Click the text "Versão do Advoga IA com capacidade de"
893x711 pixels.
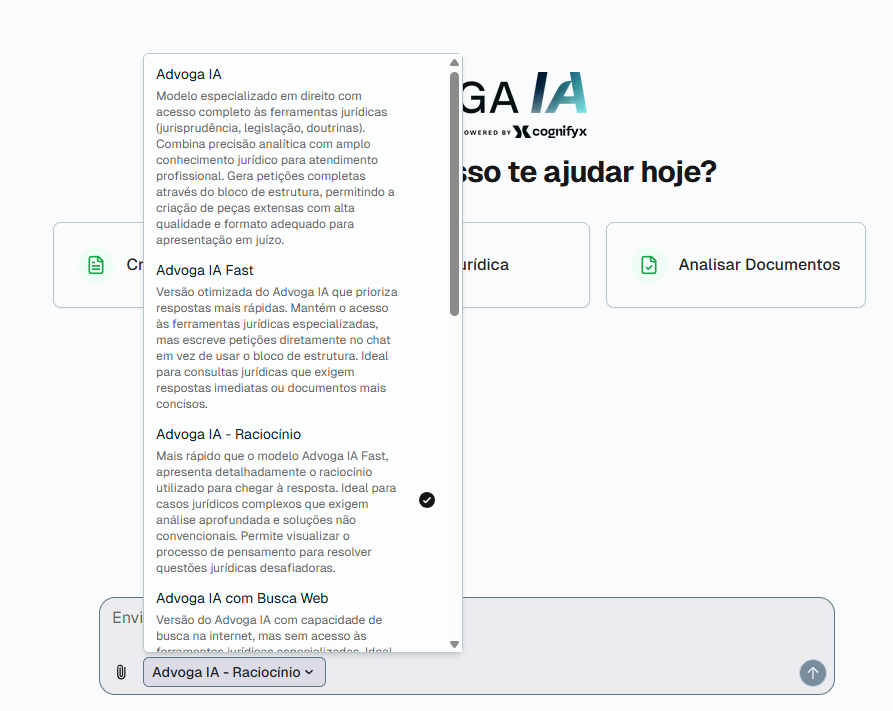269,620
